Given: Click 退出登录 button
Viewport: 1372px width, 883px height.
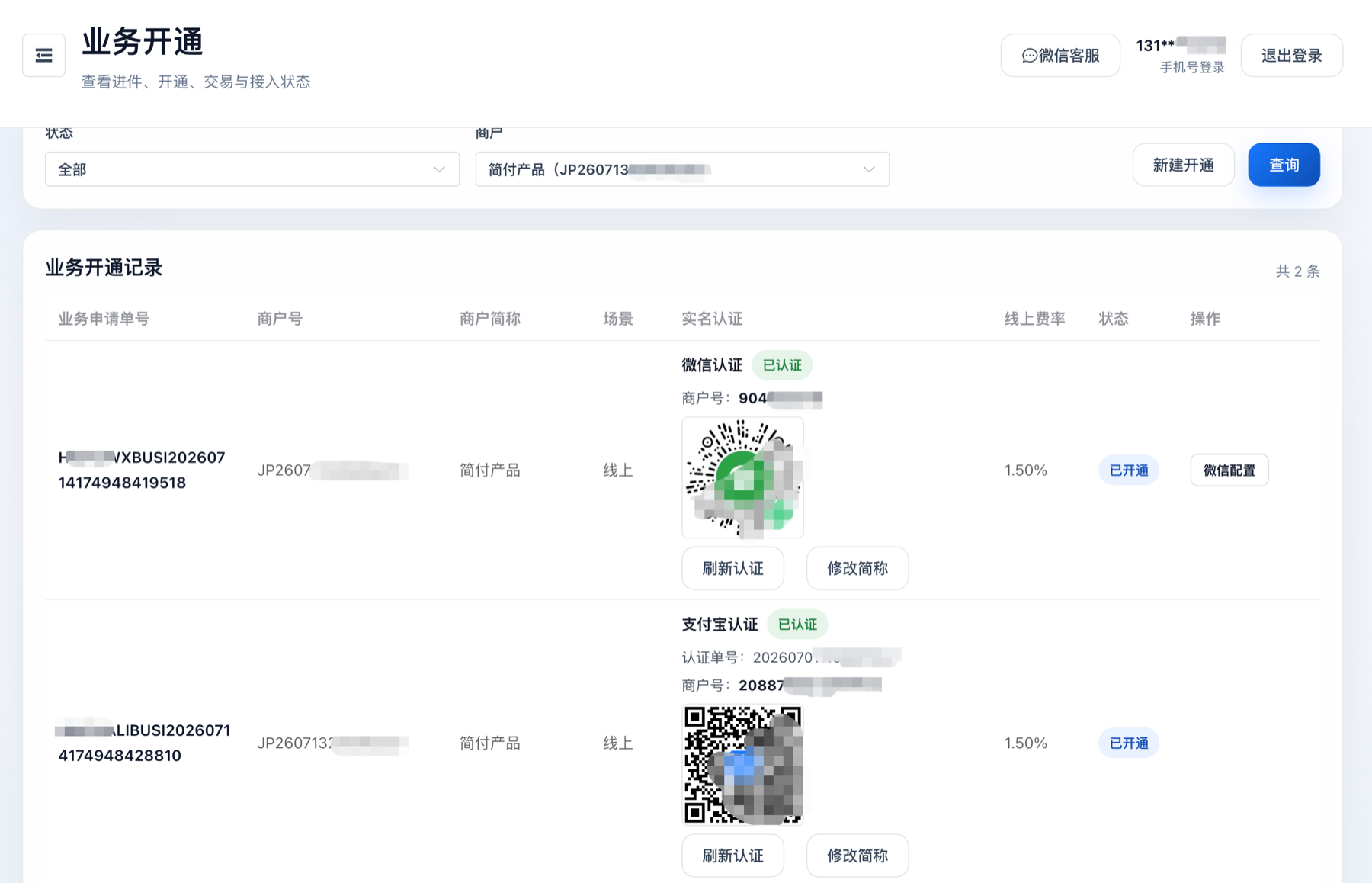Looking at the screenshot, I should pos(1291,56).
